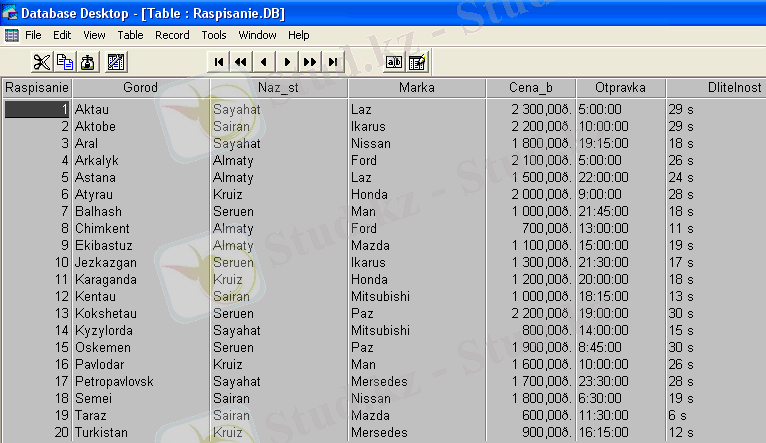Select the Kokshetau city cell

click(x=141, y=314)
